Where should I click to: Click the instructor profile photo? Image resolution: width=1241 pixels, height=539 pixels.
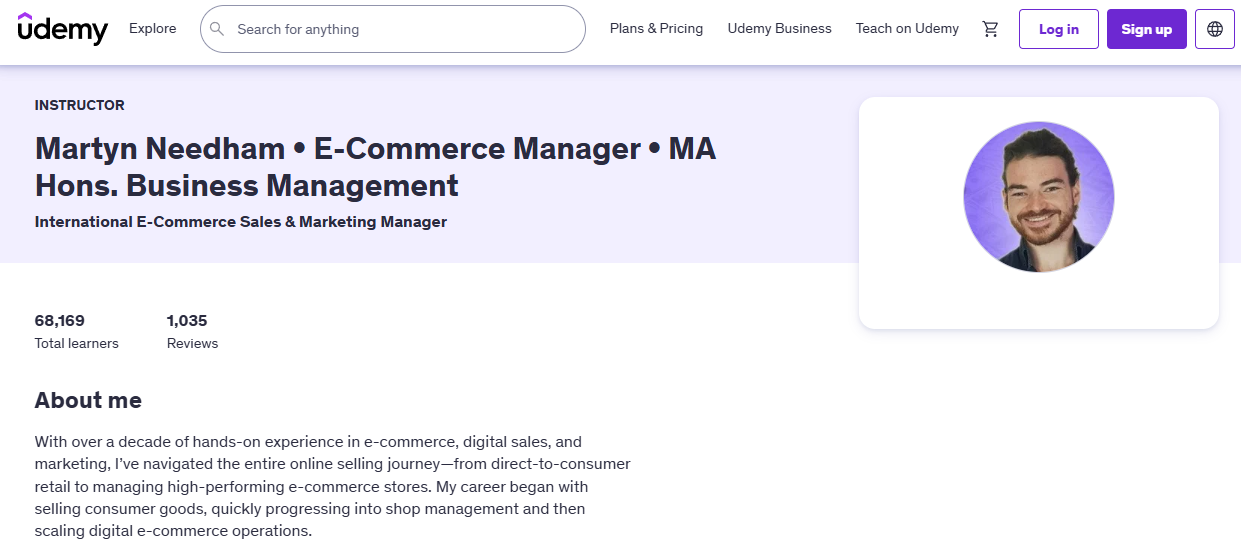[1039, 197]
